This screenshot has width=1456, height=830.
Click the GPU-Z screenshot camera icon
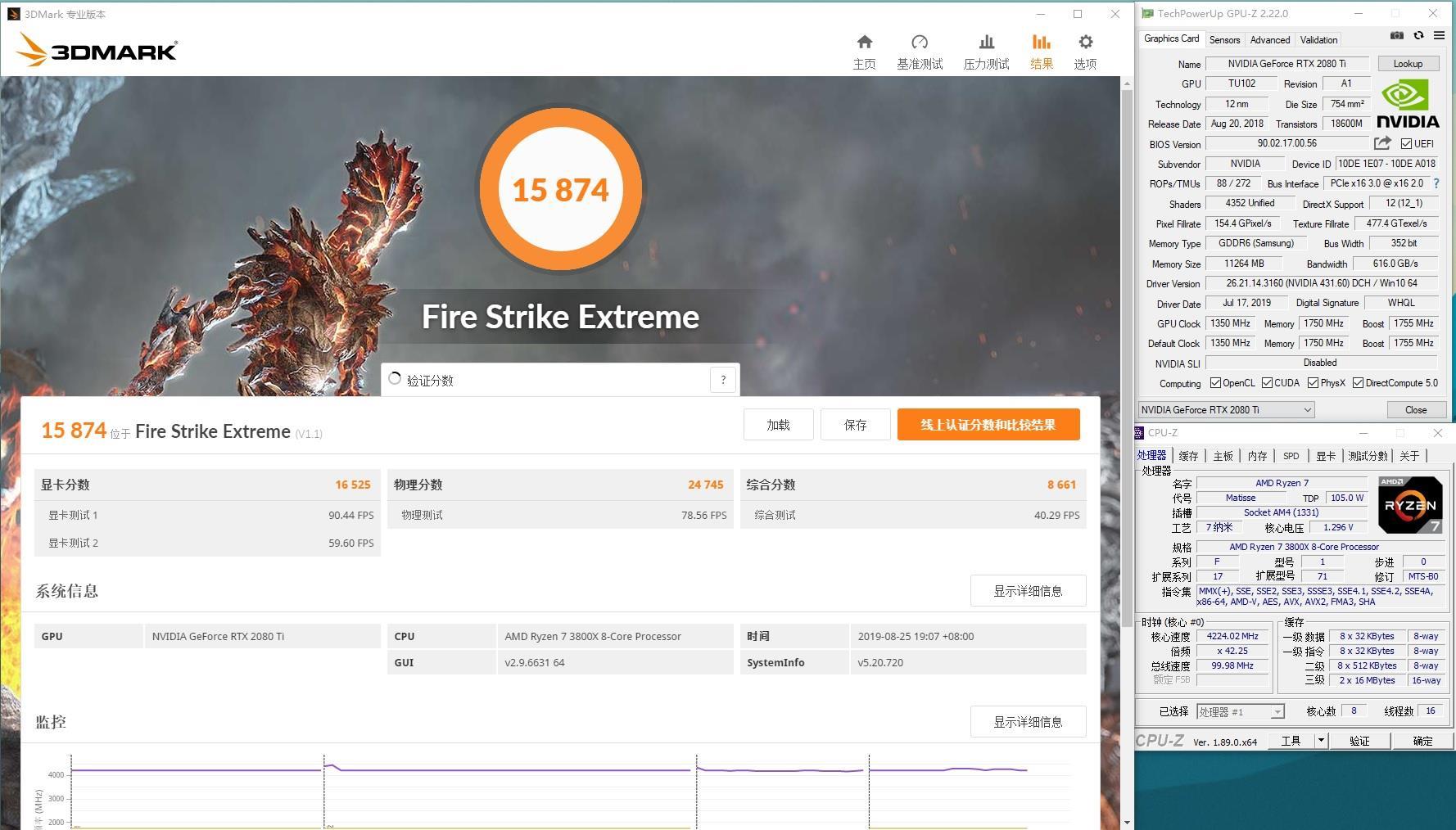(x=1397, y=36)
